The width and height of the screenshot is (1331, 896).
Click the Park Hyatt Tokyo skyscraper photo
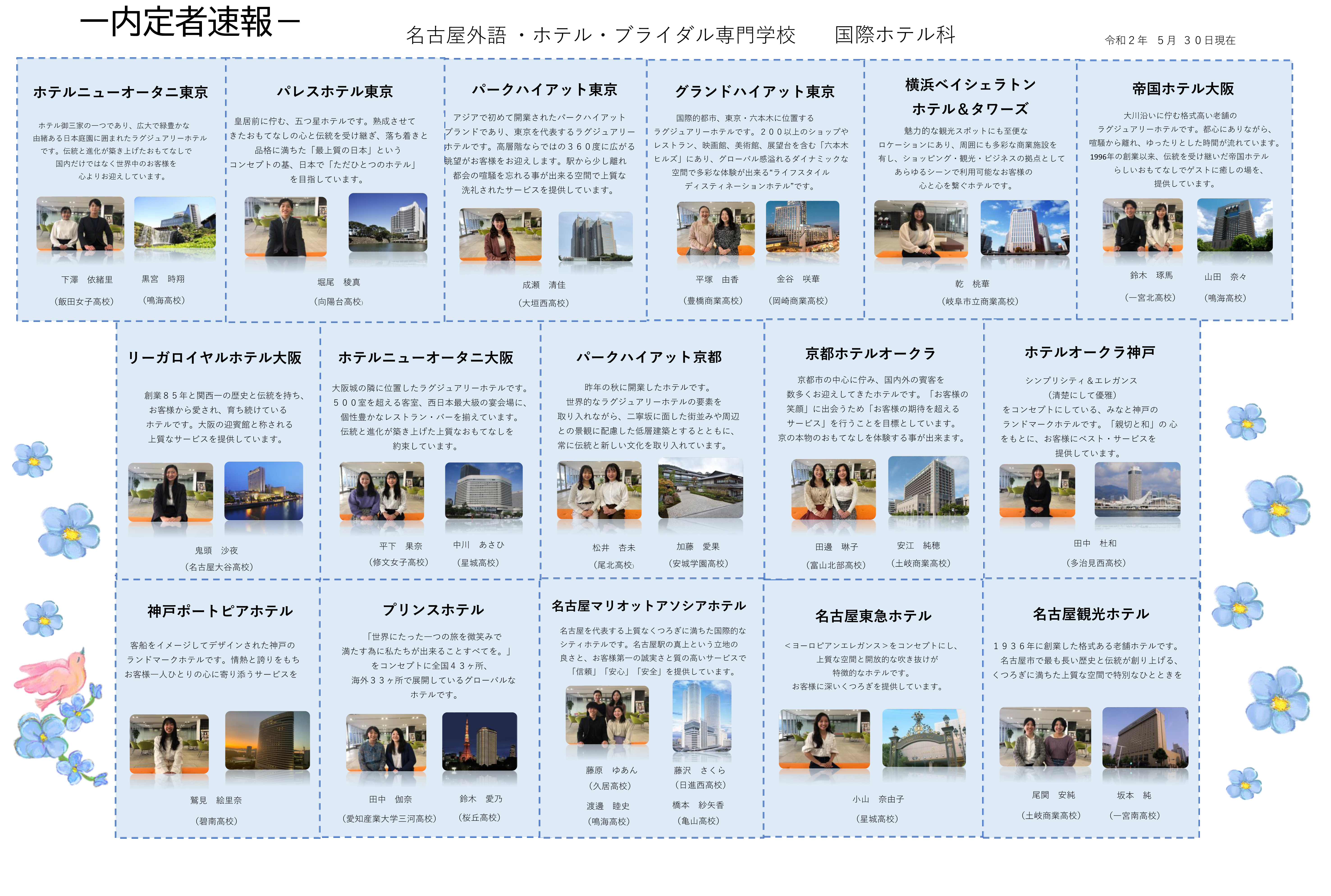(x=595, y=236)
